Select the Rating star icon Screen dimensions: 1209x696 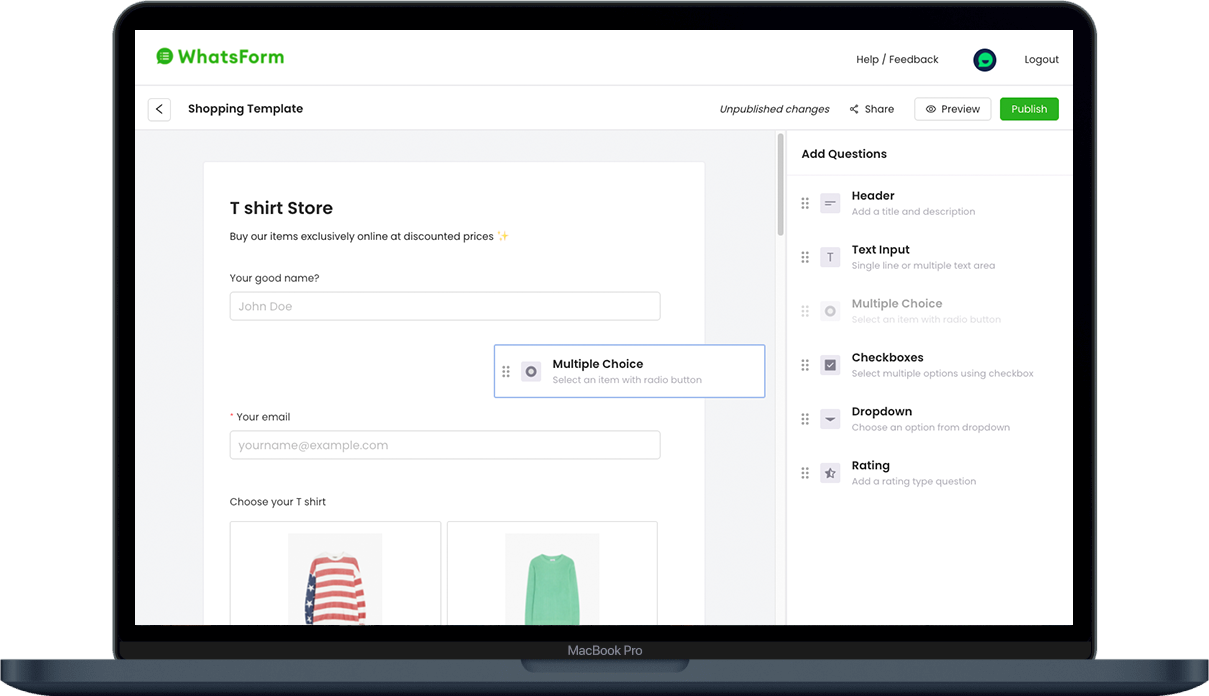[x=830, y=473]
